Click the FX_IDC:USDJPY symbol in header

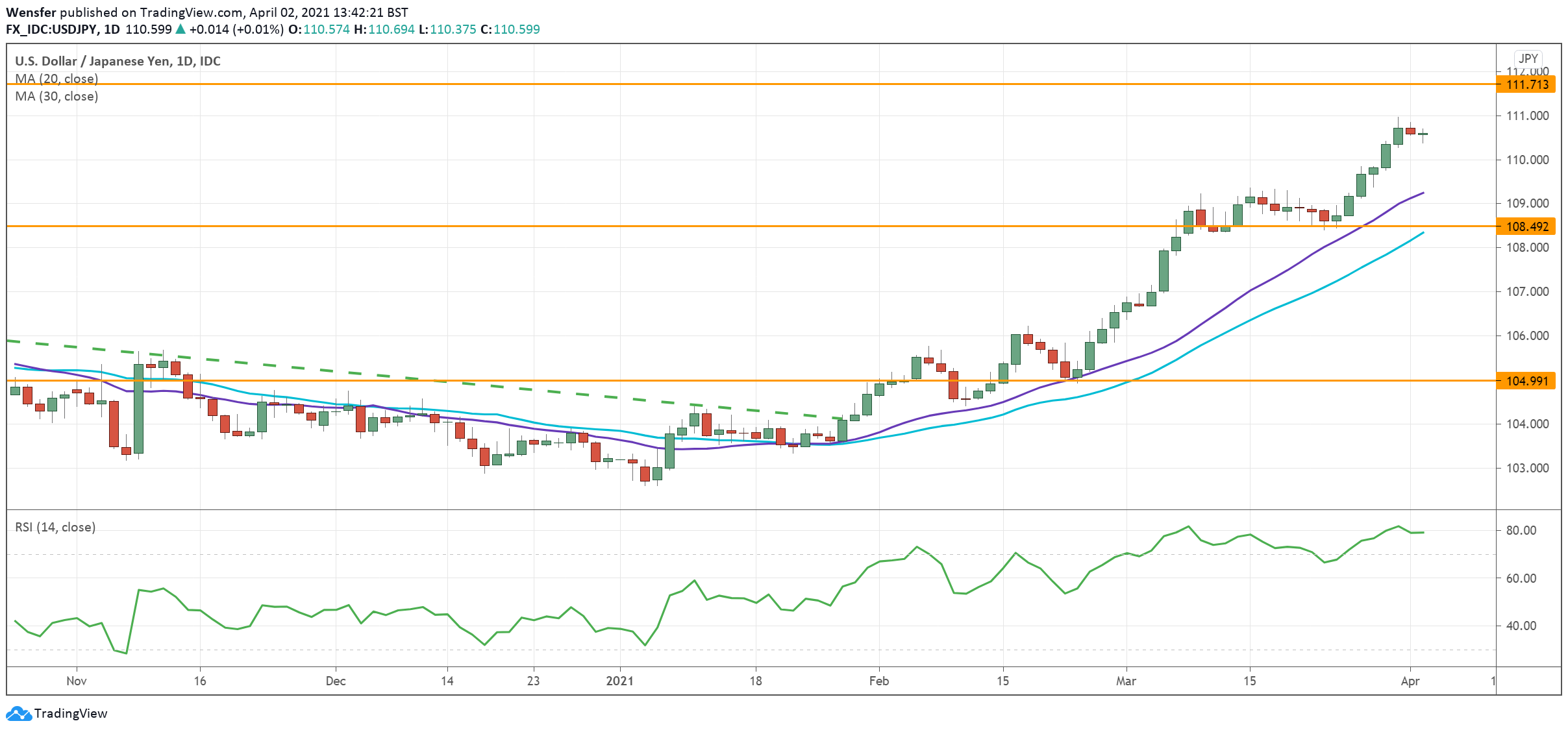tap(52, 29)
